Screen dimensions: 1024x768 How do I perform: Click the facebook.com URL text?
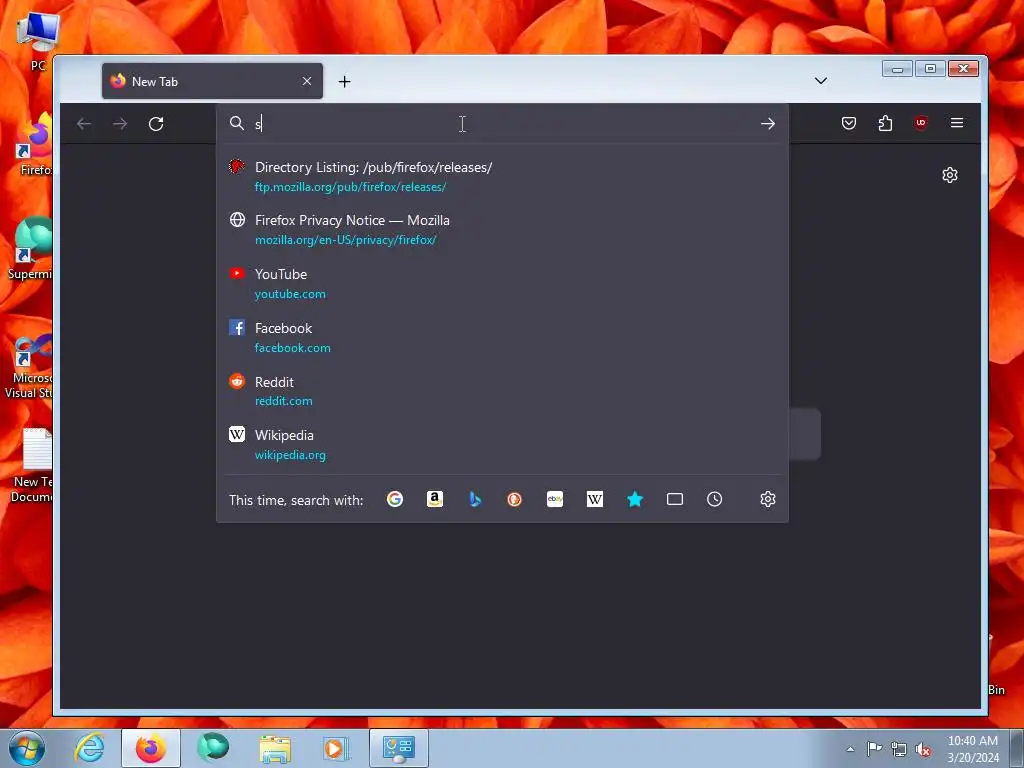(293, 348)
